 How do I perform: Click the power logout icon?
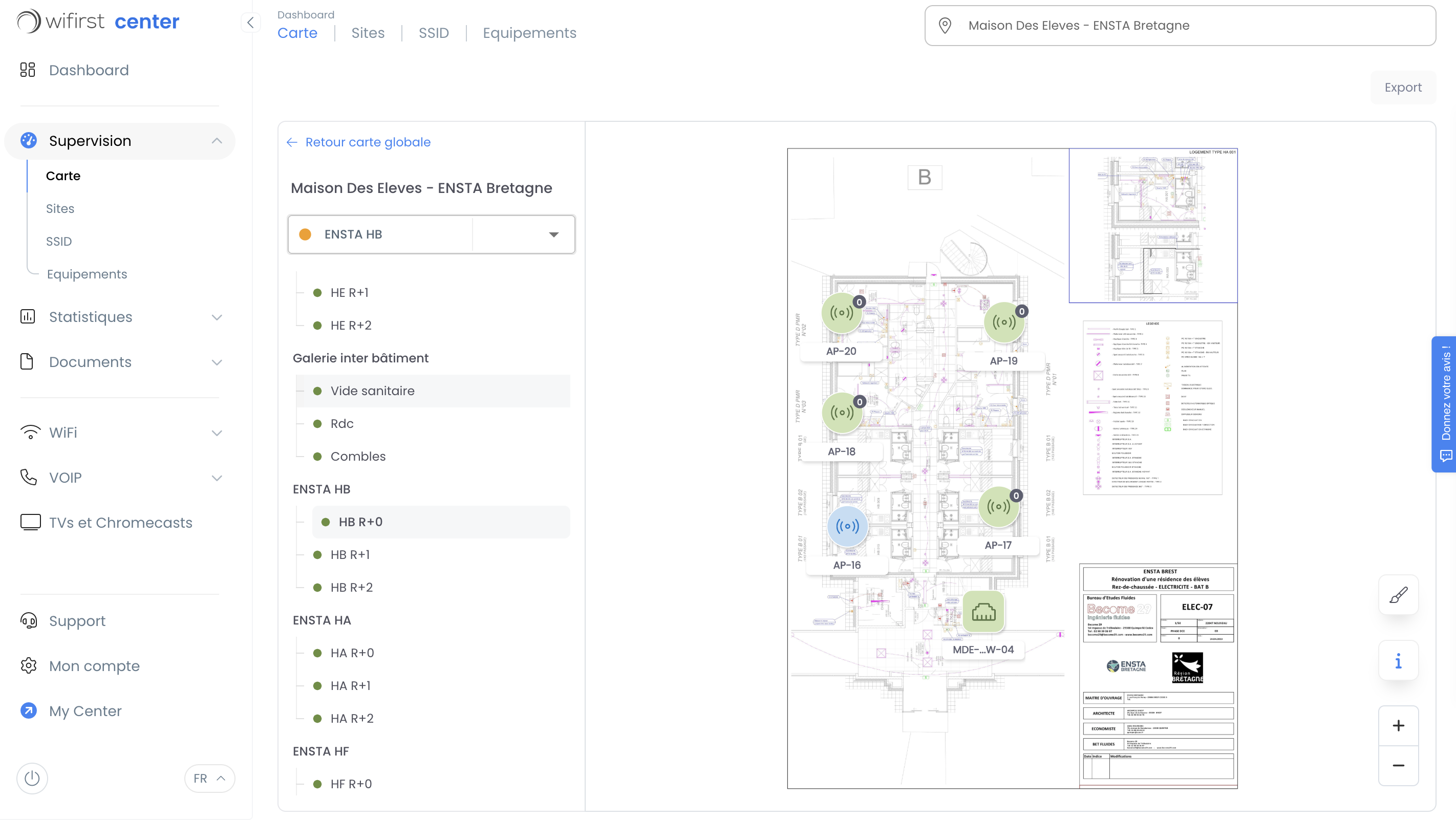pyautogui.click(x=32, y=778)
